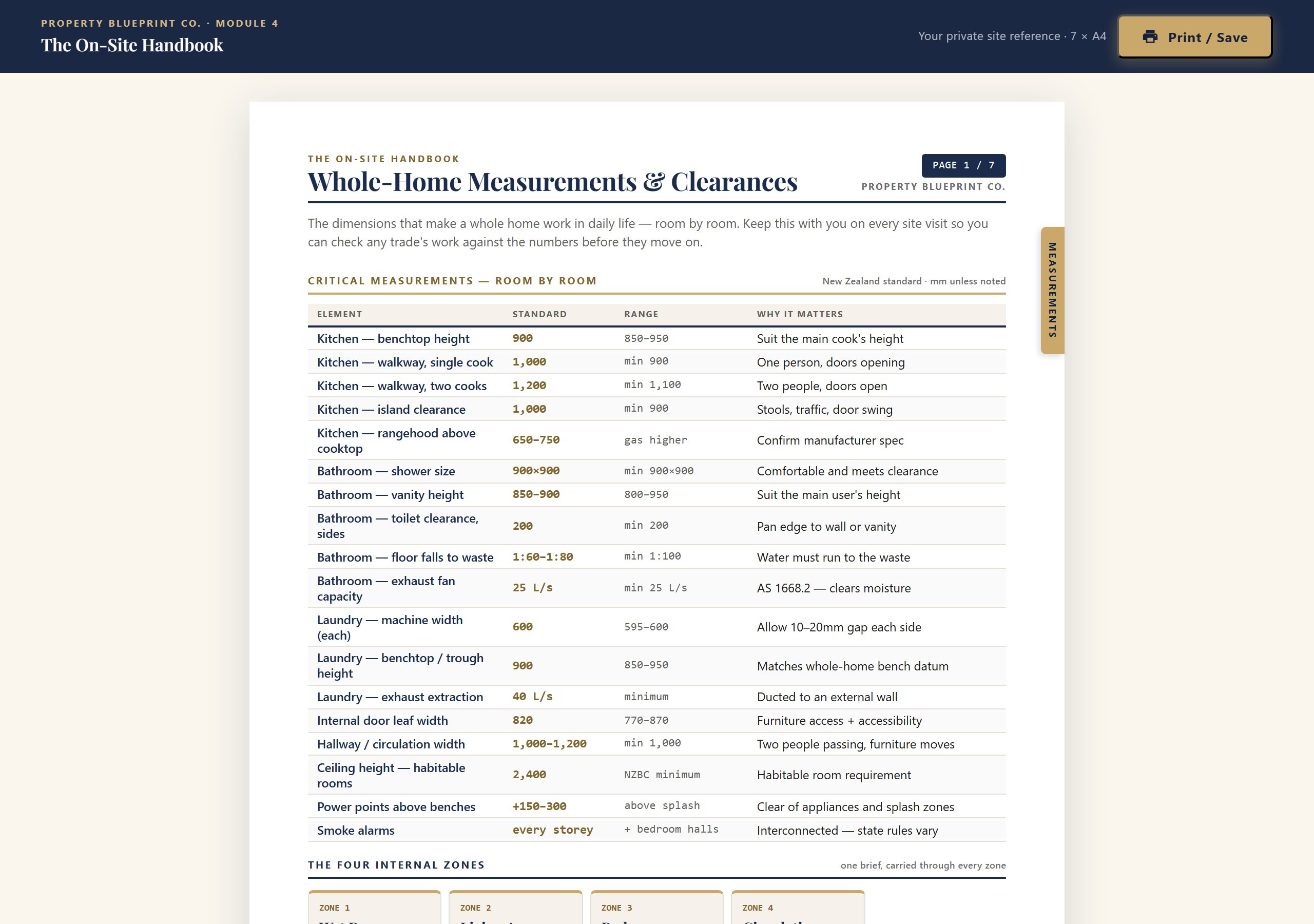Click the 595–600 range value
The image size is (1314, 924).
[646, 627]
